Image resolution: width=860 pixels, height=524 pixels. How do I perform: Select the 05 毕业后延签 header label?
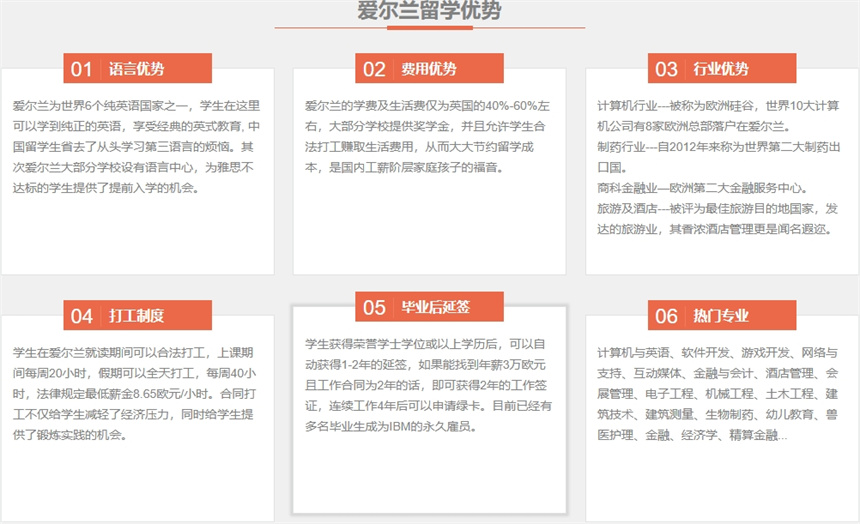(x=429, y=306)
